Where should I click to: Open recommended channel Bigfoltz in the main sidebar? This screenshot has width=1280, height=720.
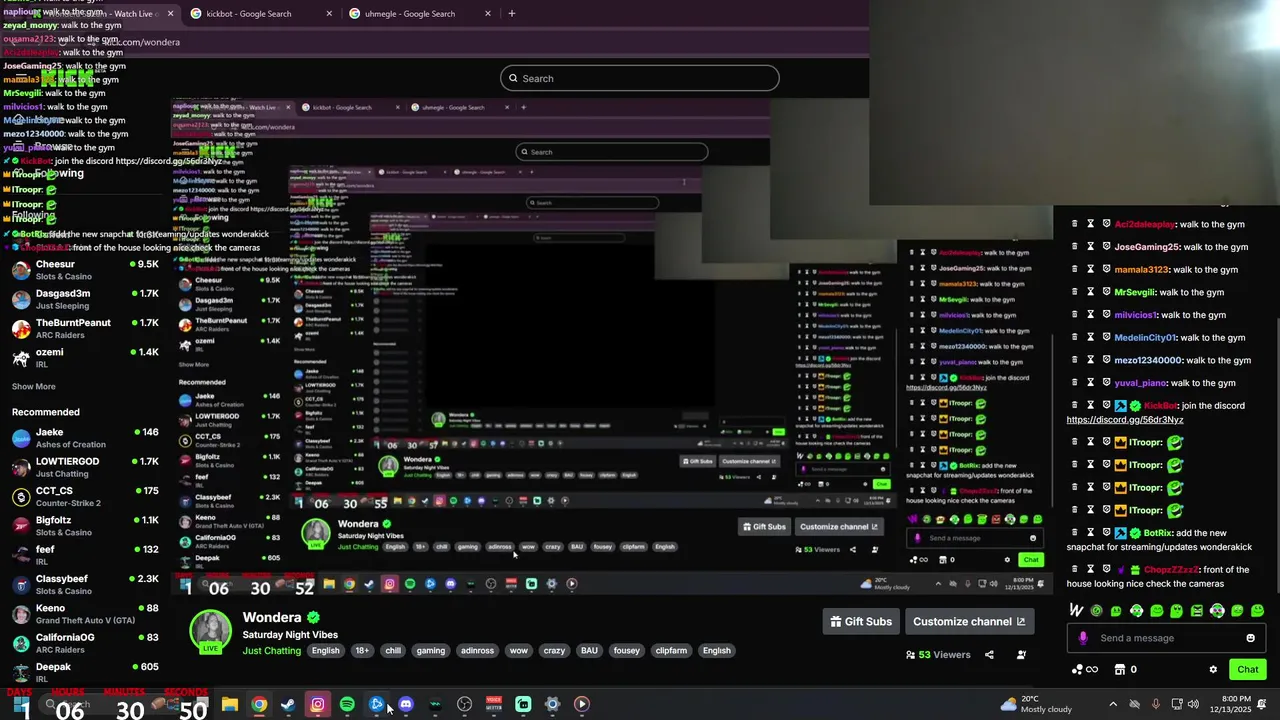(x=86, y=526)
